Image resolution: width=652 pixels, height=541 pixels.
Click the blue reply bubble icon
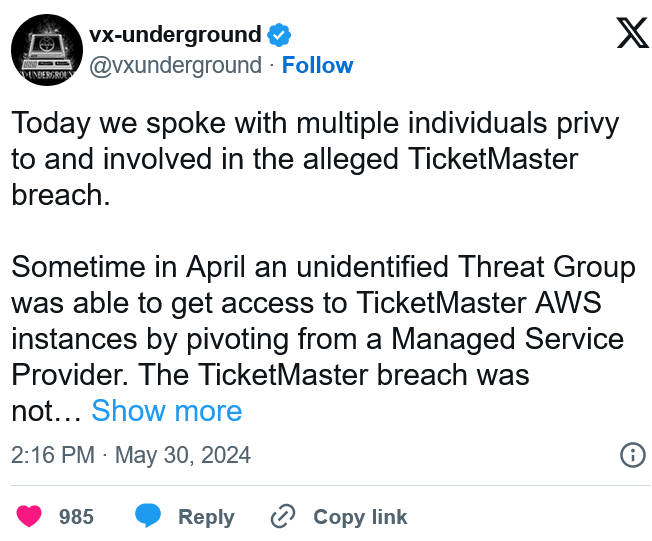(148, 515)
